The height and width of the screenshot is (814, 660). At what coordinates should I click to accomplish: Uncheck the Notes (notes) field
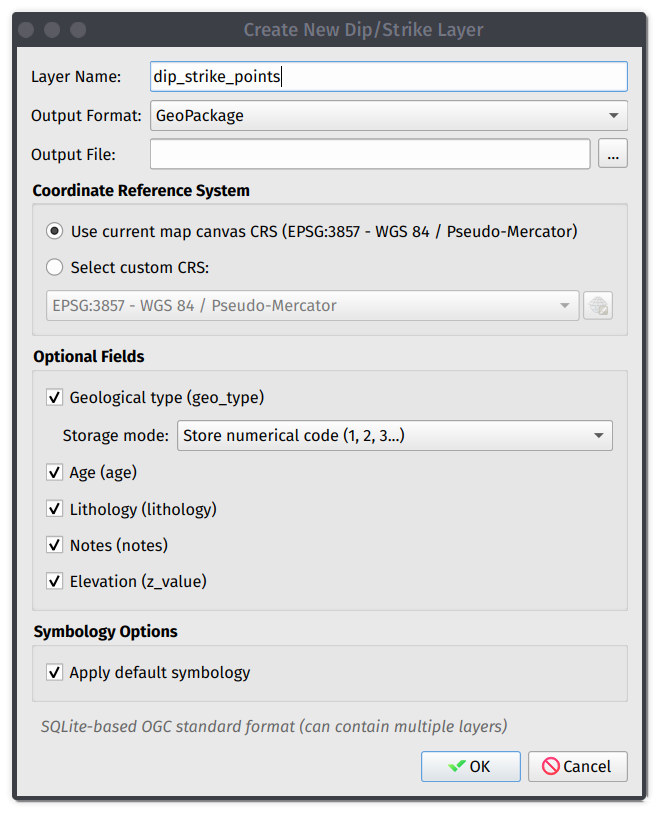[54, 544]
